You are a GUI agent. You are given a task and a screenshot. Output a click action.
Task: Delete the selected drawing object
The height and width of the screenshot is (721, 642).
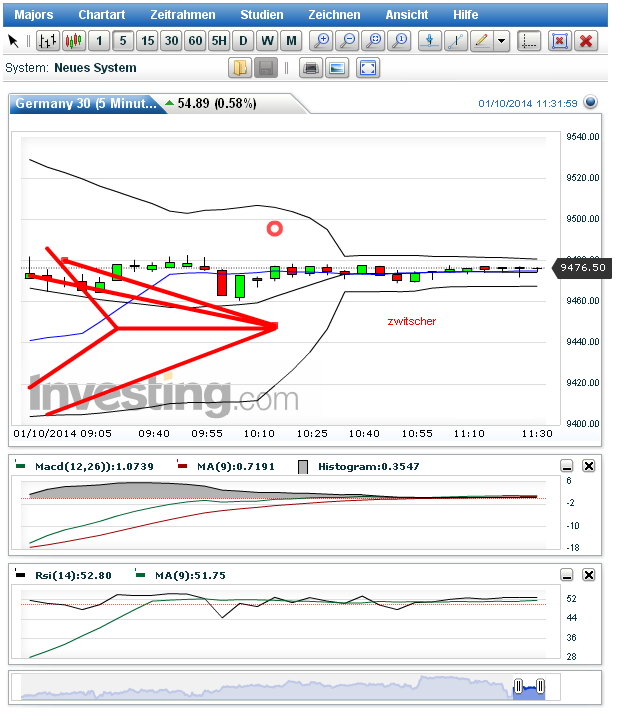[560, 41]
